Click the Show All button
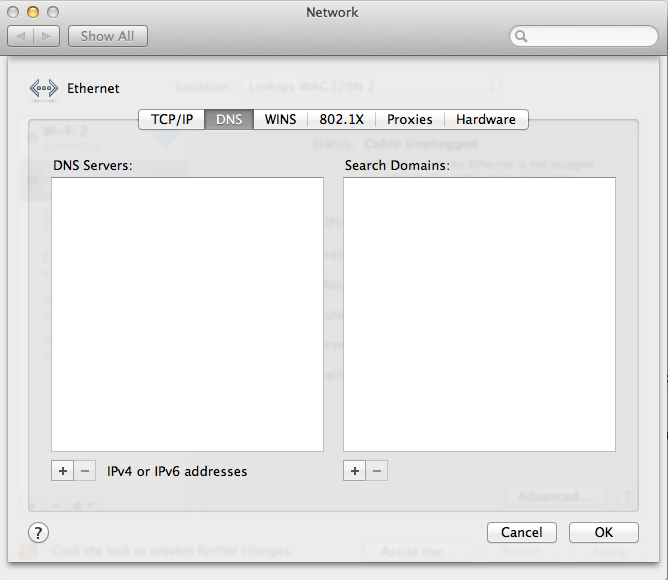 108,36
